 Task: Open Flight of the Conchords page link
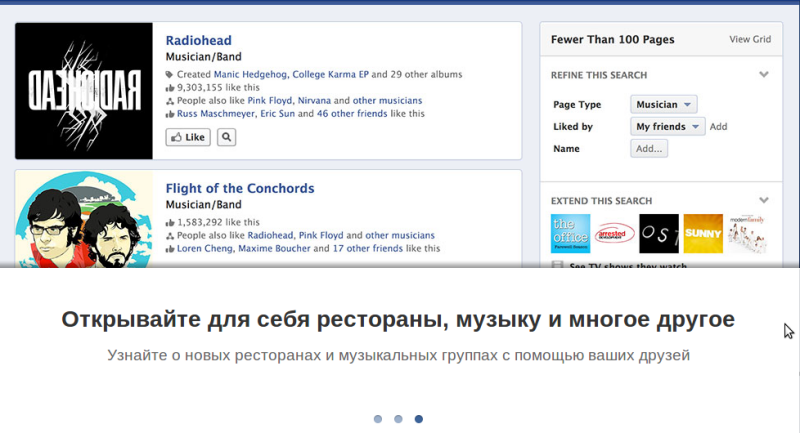(x=240, y=188)
